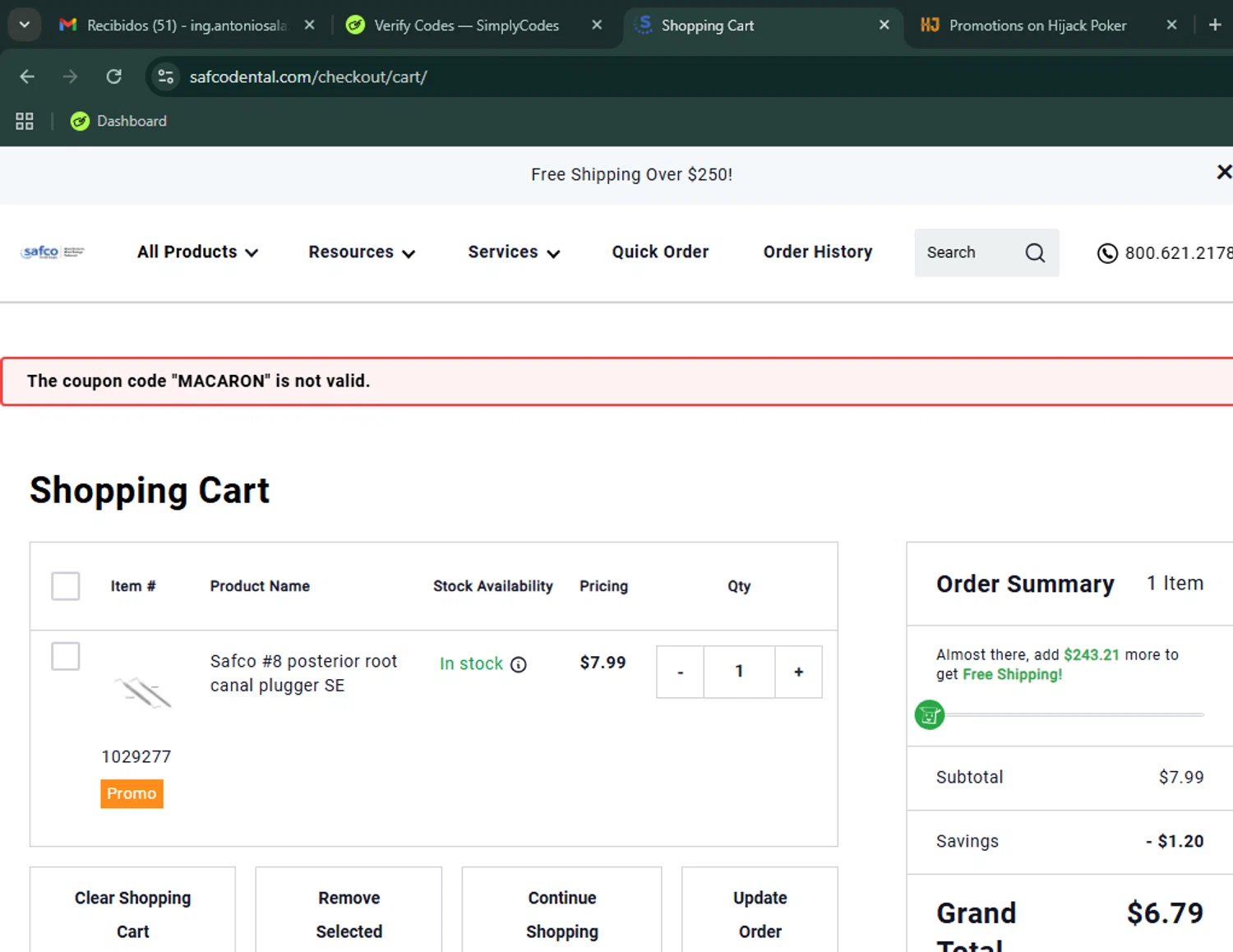The image size is (1233, 952).
Task: Close the Verify Codes tab
Action: (x=597, y=25)
